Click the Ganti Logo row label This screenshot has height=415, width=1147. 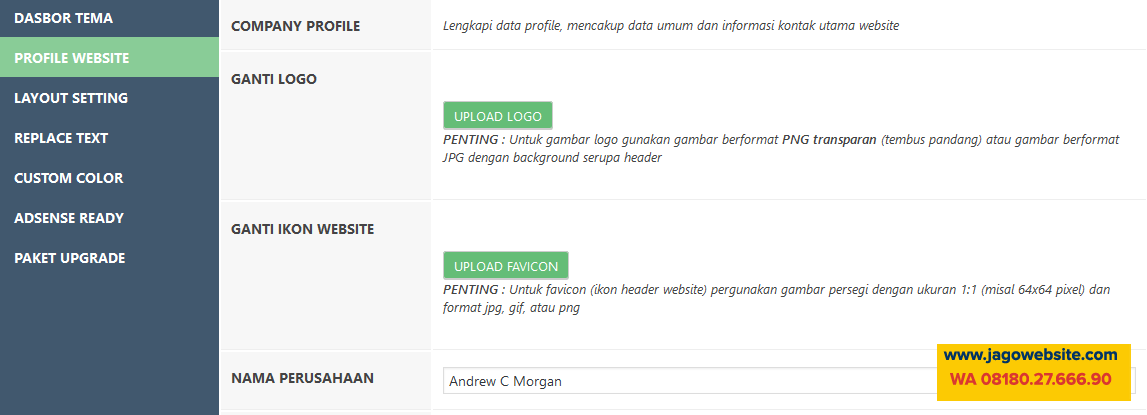pyautogui.click(x=273, y=79)
